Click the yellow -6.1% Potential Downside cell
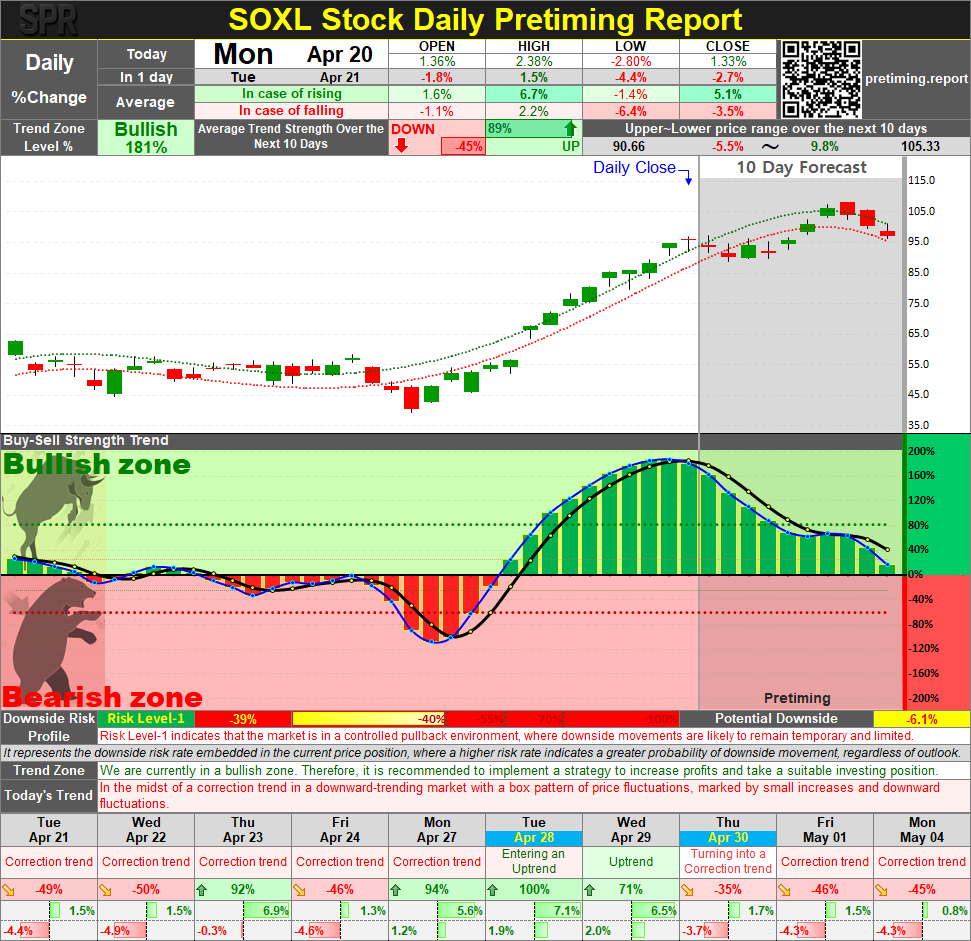 click(921, 719)
